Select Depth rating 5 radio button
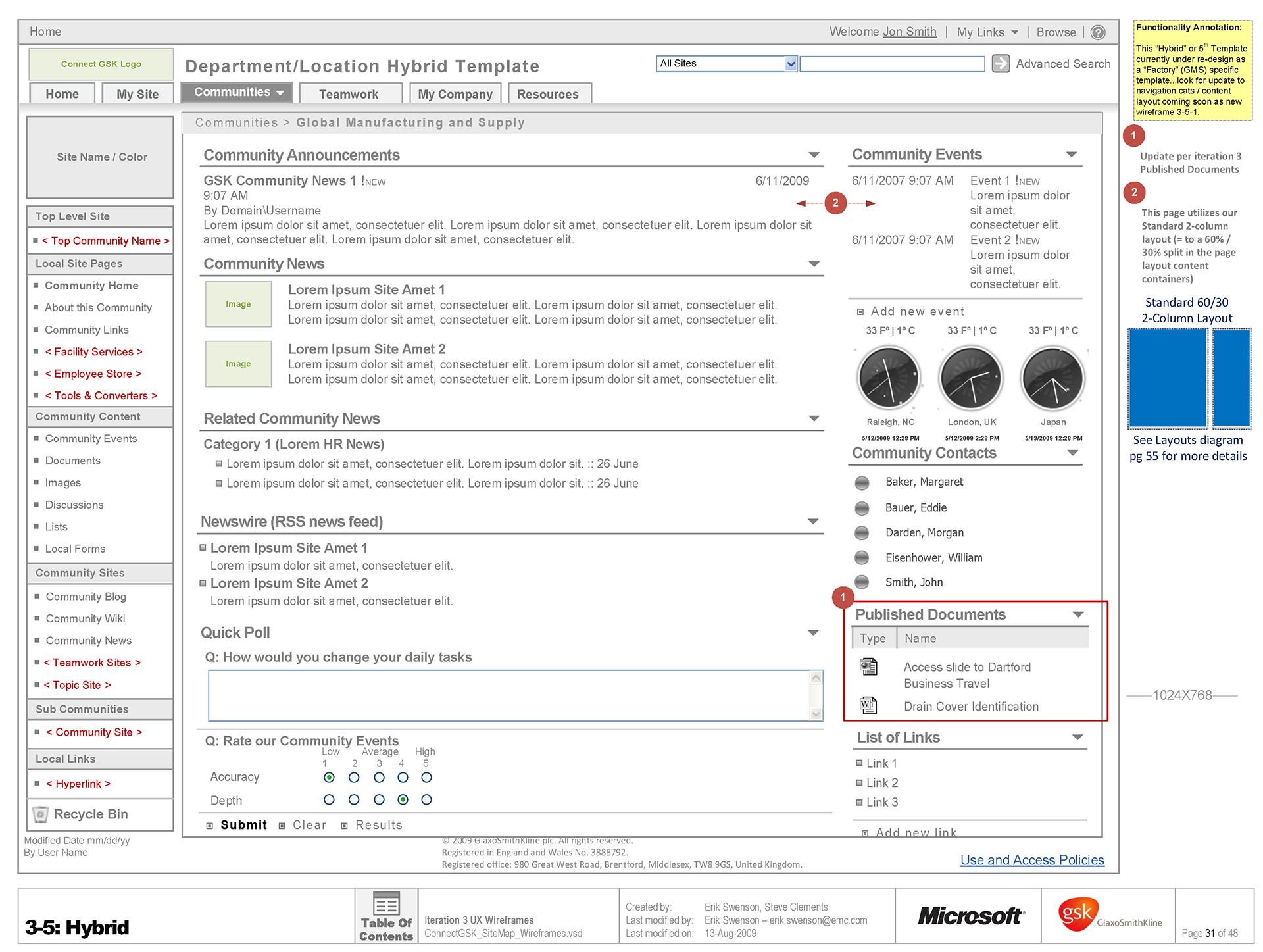 (426, 800)
